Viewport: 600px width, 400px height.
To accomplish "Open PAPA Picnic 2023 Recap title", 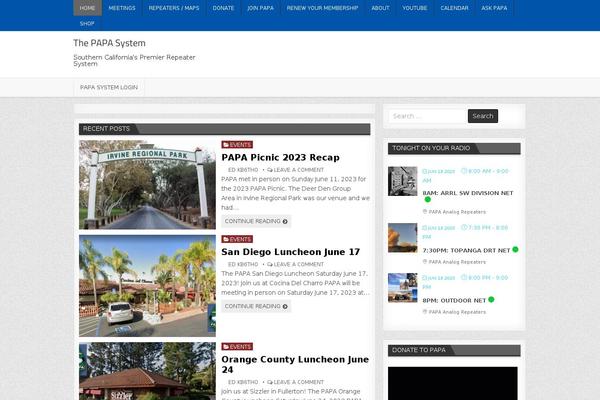I will [280, 157].
